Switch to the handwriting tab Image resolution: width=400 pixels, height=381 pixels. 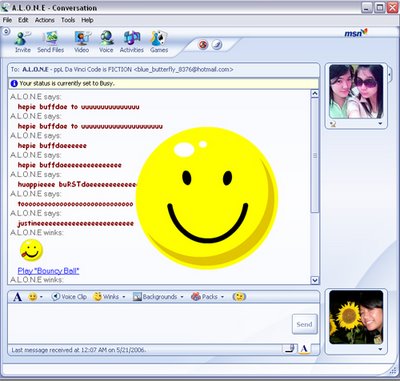pos(290,349)
